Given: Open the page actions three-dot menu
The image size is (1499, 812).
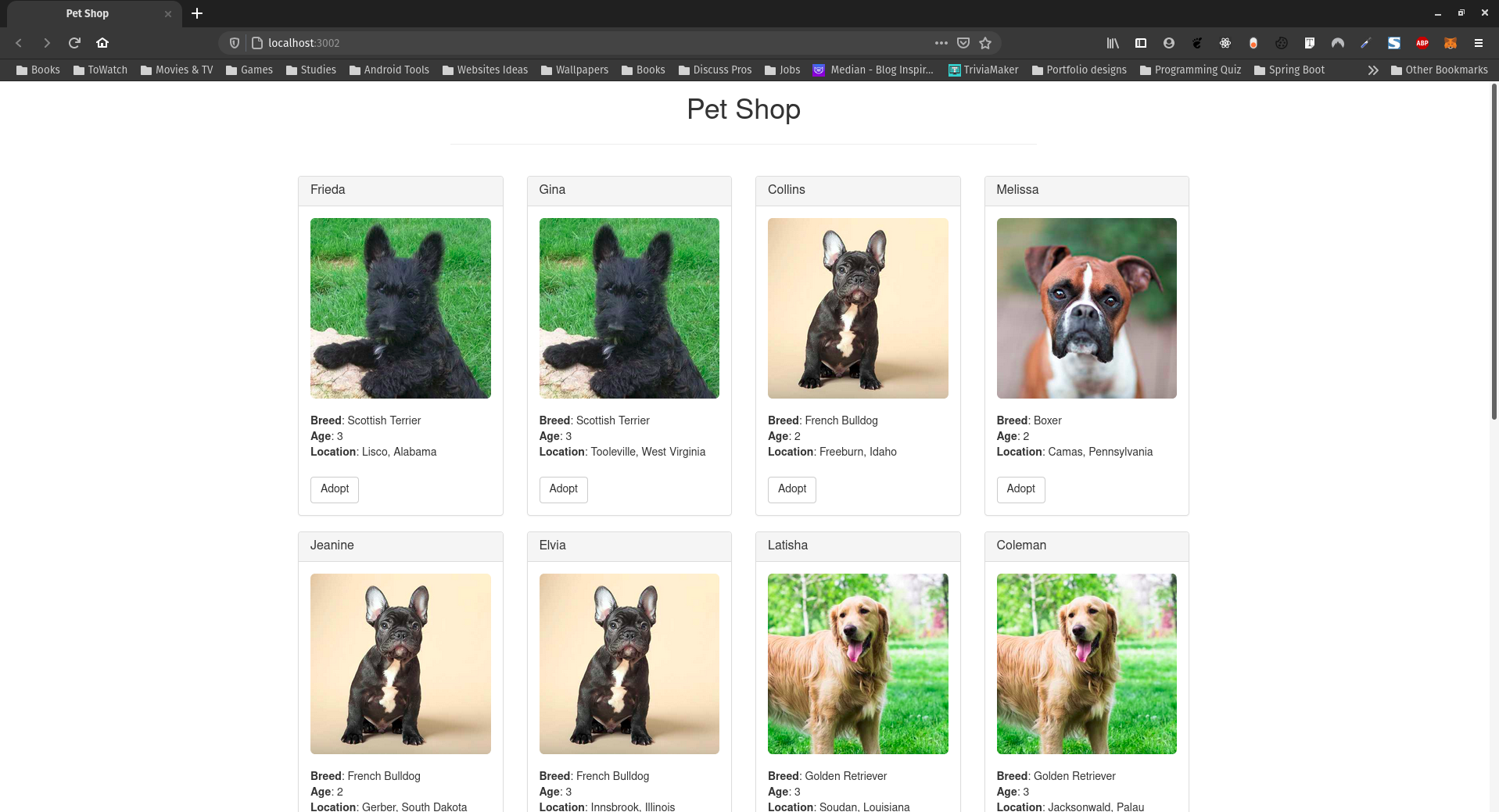Looking at the screenshot, I should tap(941, 43).
